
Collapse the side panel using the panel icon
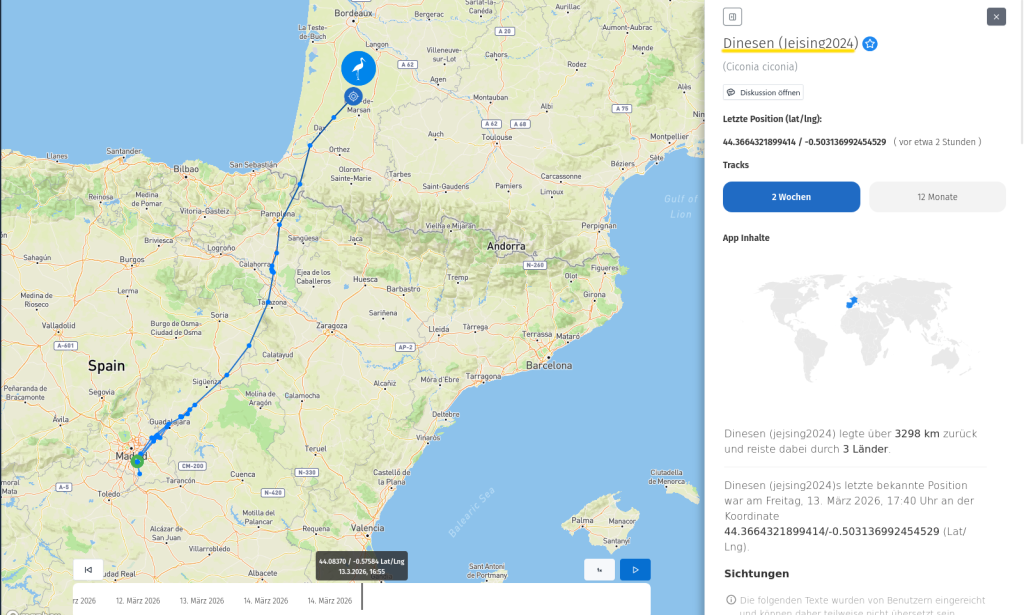[732, 16]
